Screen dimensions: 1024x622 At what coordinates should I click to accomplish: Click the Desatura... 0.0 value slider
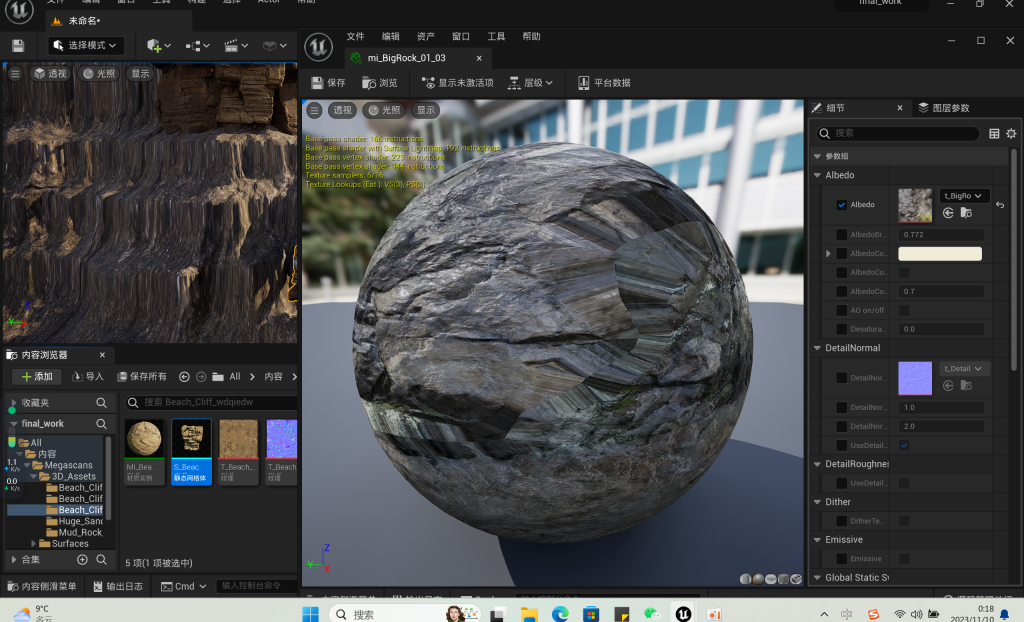click(x=941, y=329)
